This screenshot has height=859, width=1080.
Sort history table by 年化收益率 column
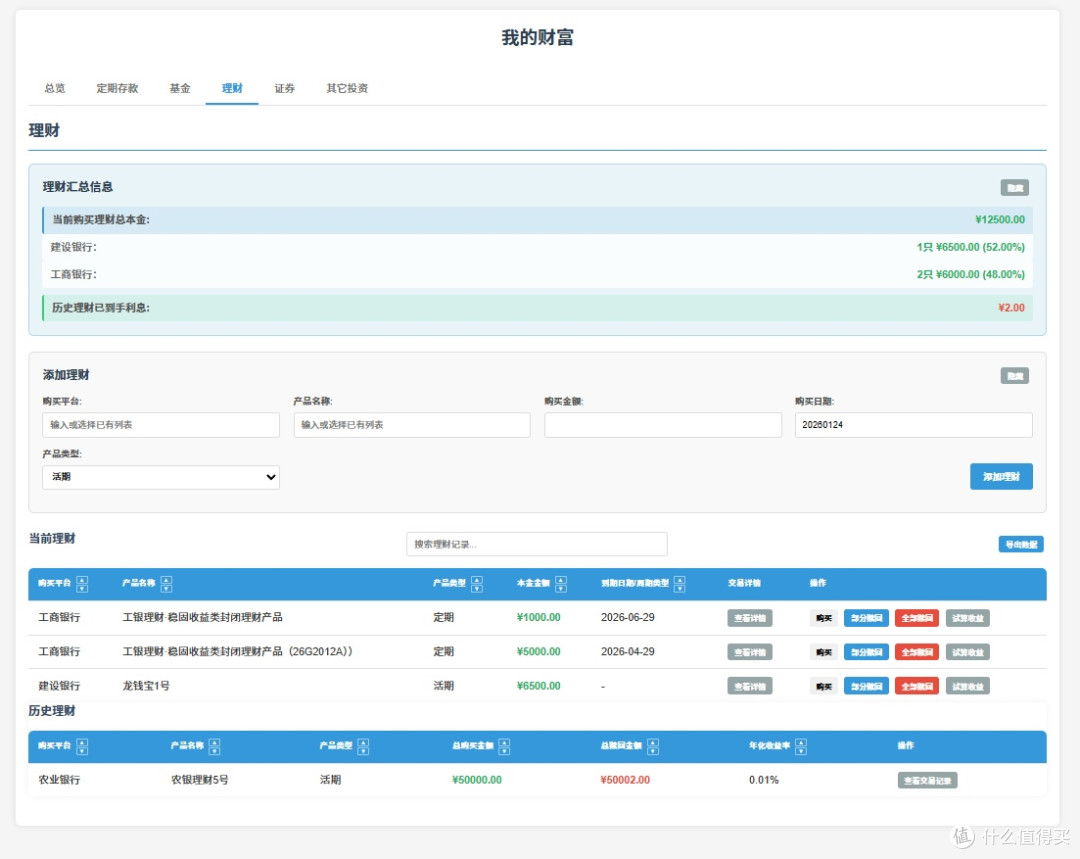[800, 746]
